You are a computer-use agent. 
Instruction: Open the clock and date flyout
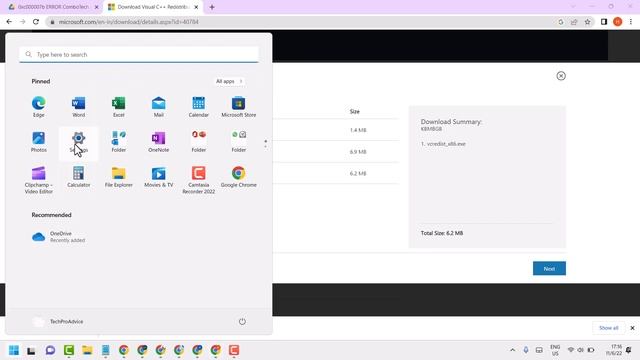[614, 350]
